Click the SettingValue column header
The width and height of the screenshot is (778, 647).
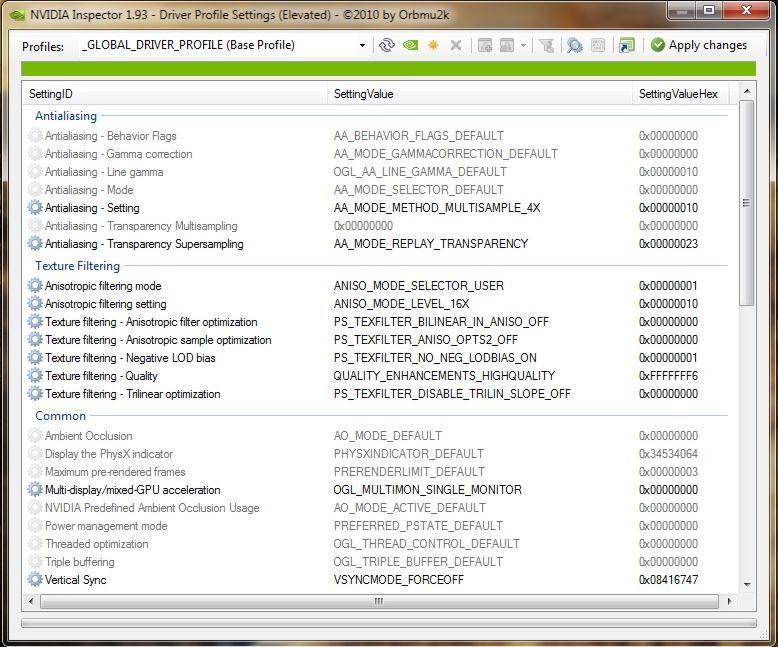(x=480, y=94)
